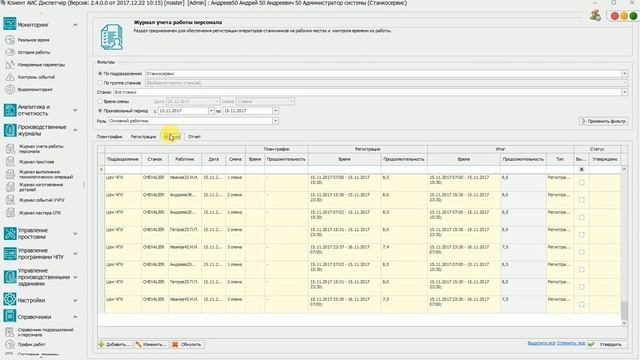Expand Аналитика и отчетность section
The width and height of the screenshot is (640, 360).
75,110
